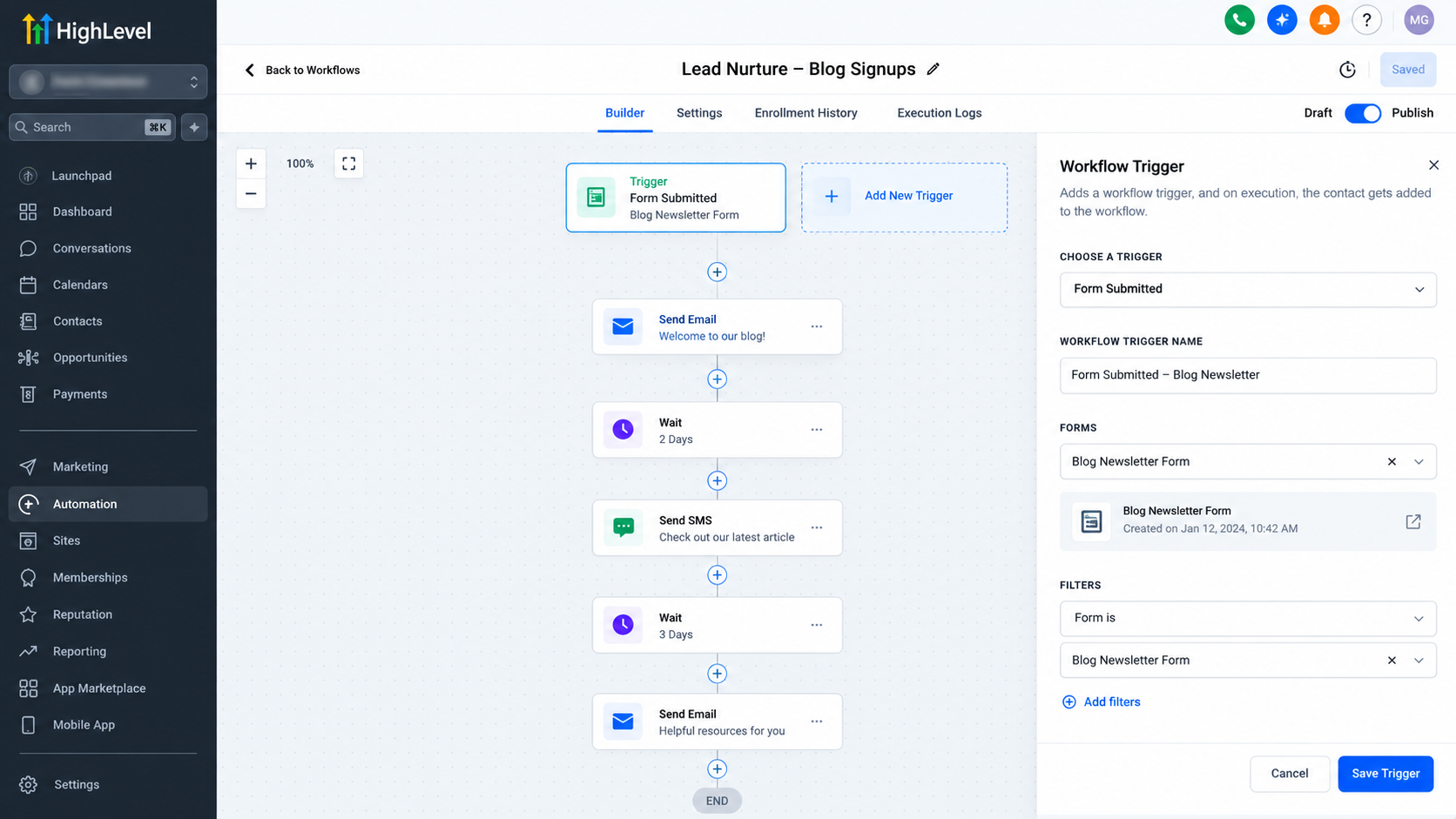Image resolution: width=1456 pixels, height=819 pixels.
Task: Click the MG user avatar
Action: [1419, 20]
